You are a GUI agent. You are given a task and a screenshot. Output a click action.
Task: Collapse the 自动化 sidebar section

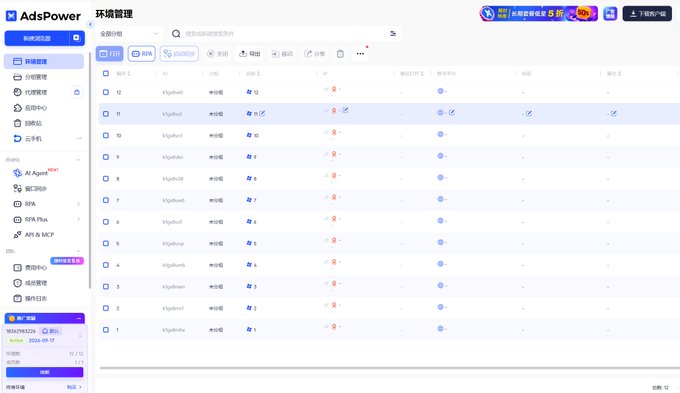(78, 160)
